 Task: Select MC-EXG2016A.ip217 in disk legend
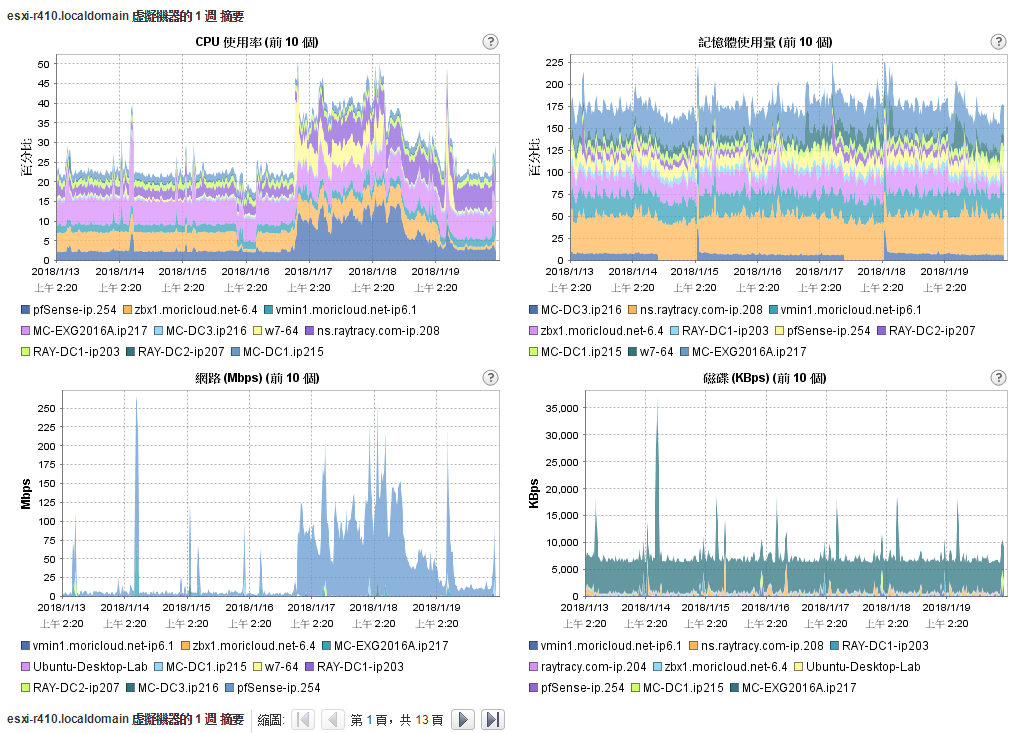(799, 688)
